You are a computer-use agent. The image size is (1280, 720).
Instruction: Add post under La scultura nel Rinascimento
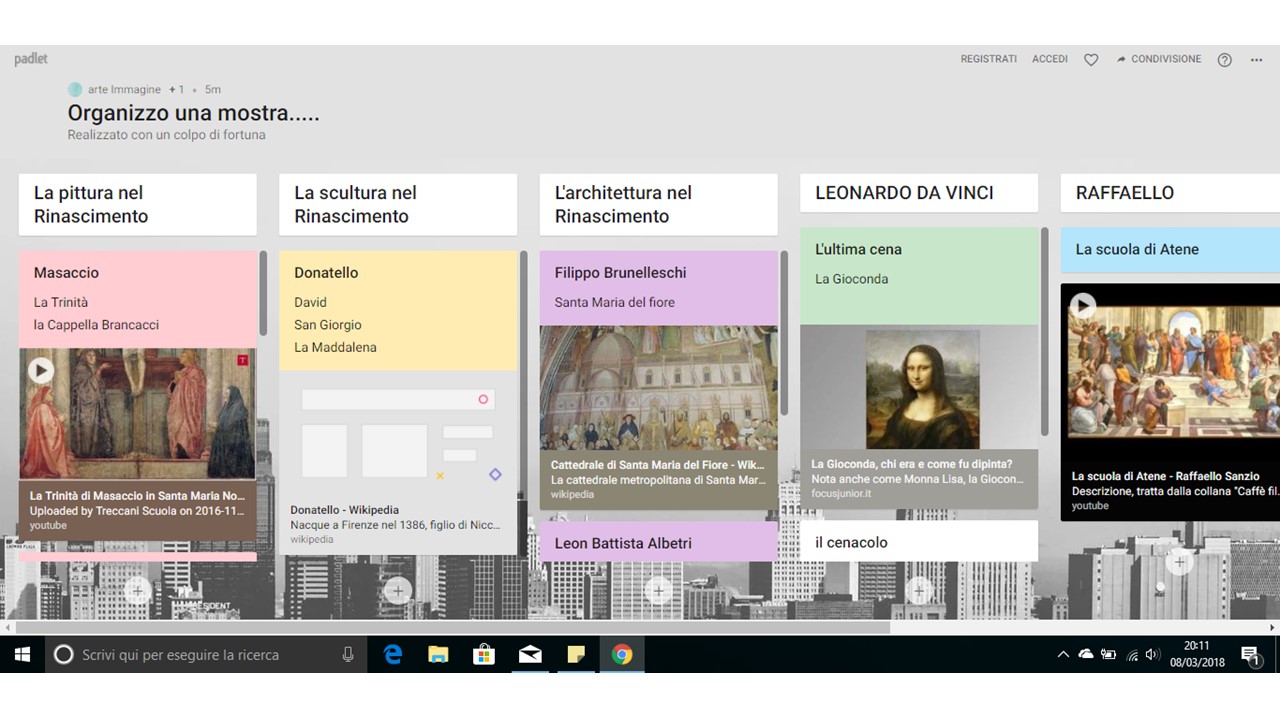coord(398,590)
